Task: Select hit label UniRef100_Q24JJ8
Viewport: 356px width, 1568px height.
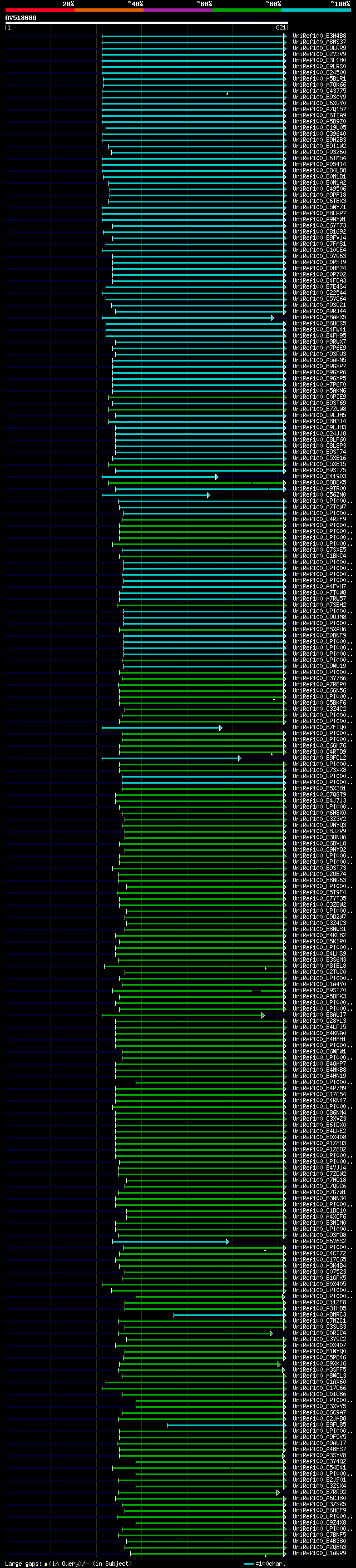Action: [319, 433]
